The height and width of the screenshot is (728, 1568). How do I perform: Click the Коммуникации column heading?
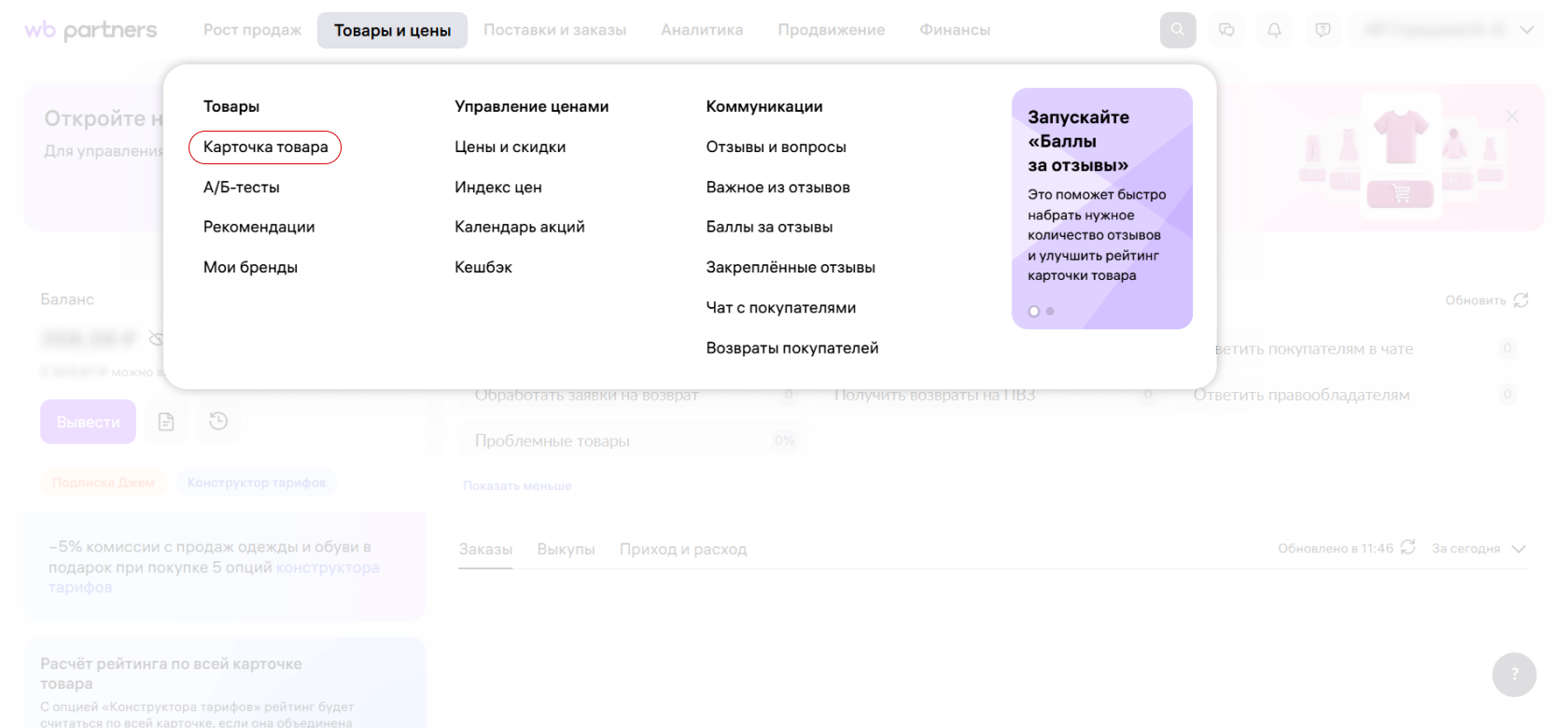[x=764, y=106]
